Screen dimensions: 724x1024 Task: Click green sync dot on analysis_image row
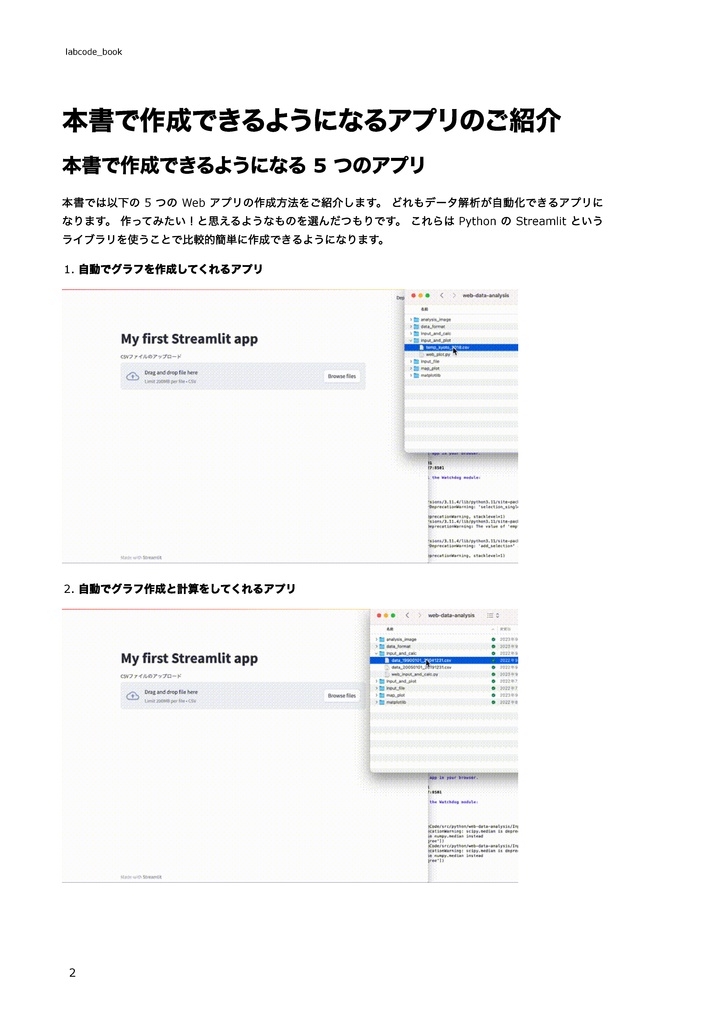[494, 639]
